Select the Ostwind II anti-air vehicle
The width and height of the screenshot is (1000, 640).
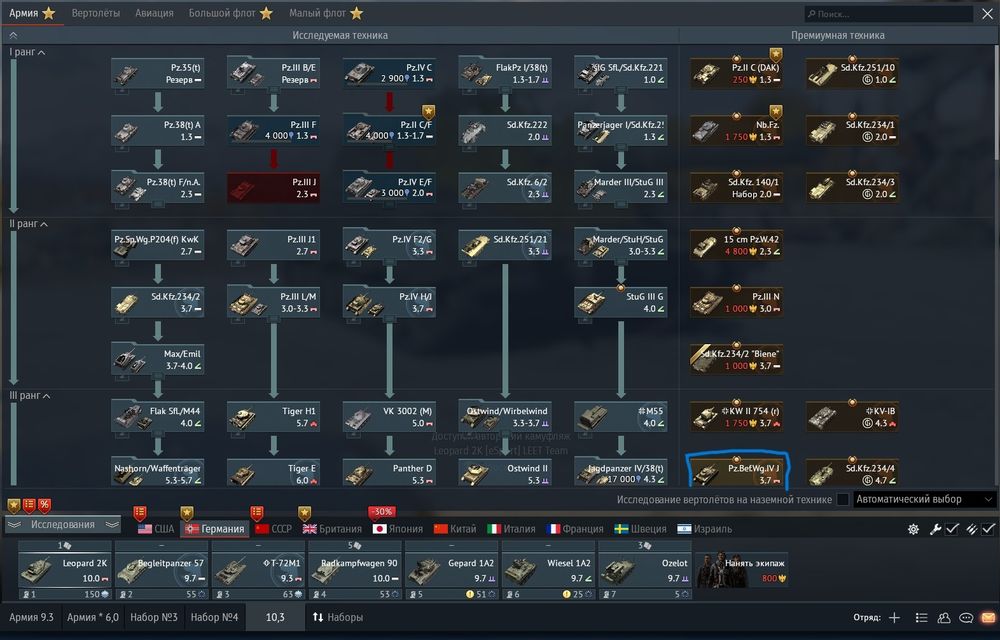[x=505, y=474]
